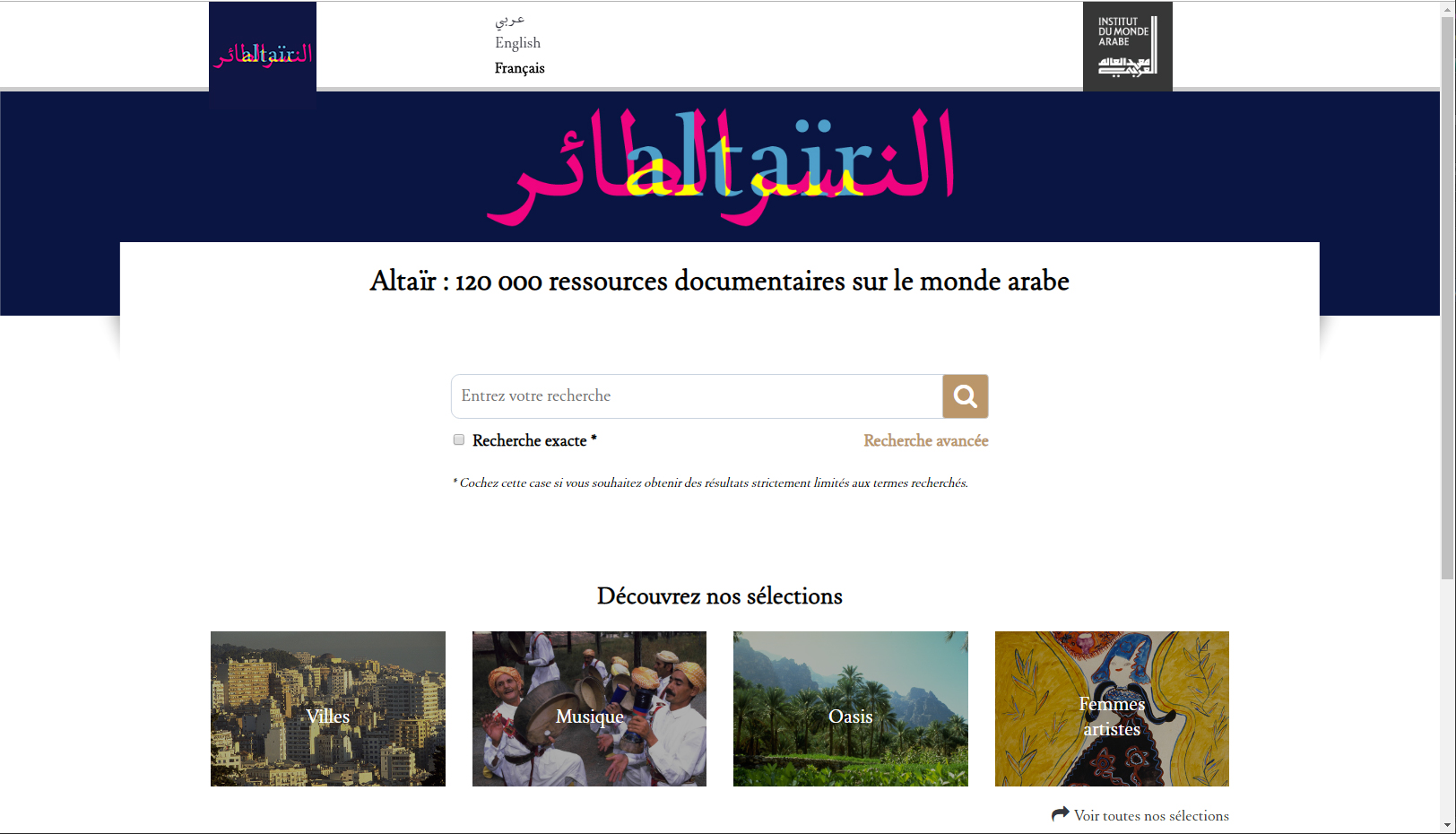Open the Oasis selection thumbnail
Screen dimensions: 1456x834
click(x=851, y=708)
